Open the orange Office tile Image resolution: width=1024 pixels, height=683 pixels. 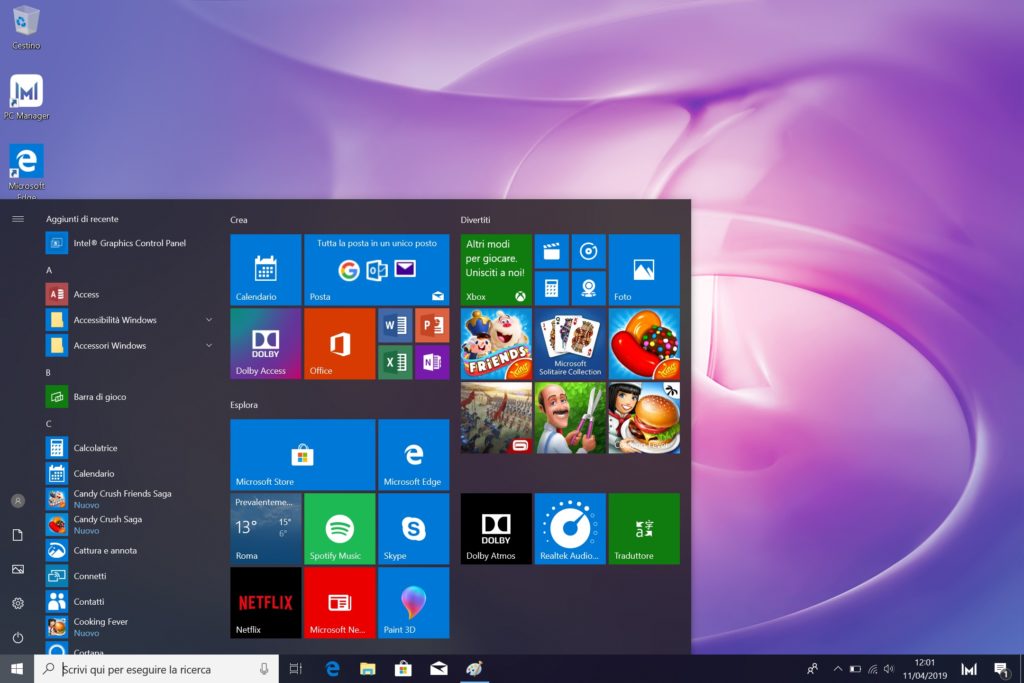coord(340,343)
